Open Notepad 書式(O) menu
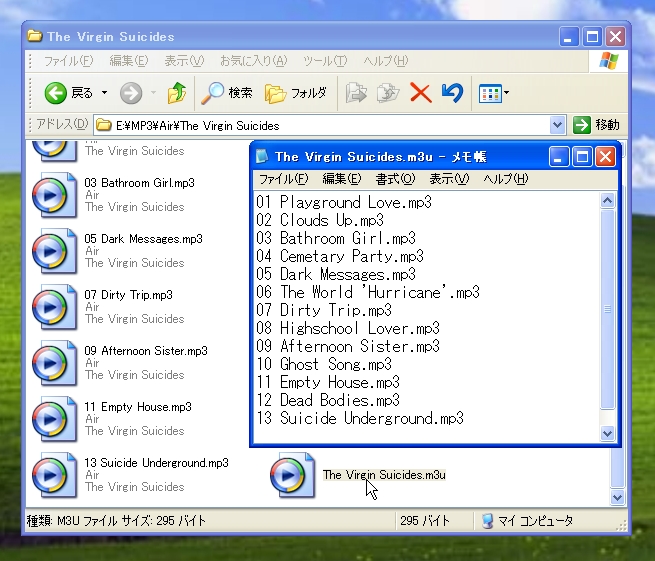Viewport: 655px width, 561px height. 395,179
